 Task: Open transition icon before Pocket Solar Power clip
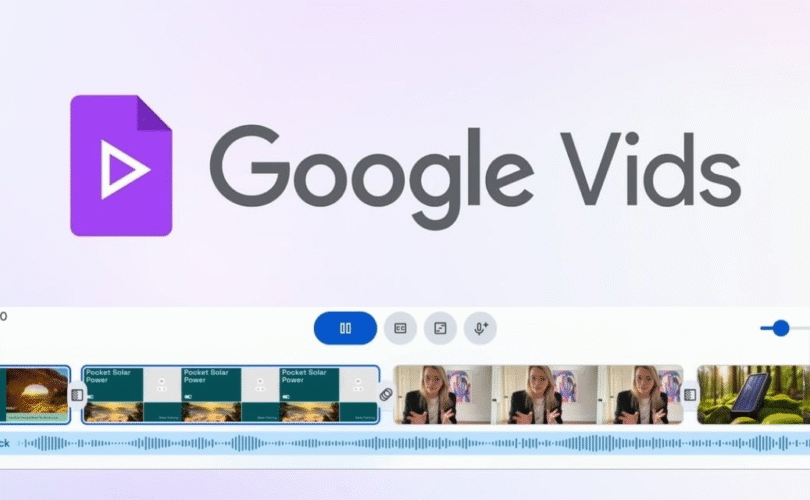point(77,395)
